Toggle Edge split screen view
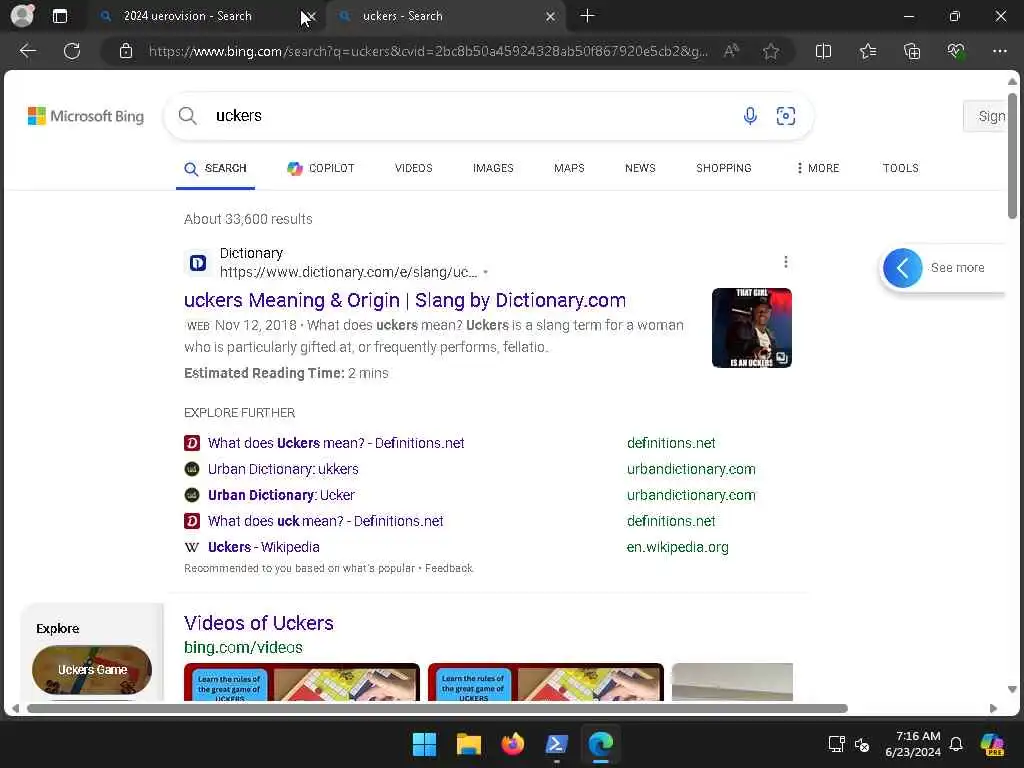This screenshot has width=1024, height=768. click(x=824, y=51)
